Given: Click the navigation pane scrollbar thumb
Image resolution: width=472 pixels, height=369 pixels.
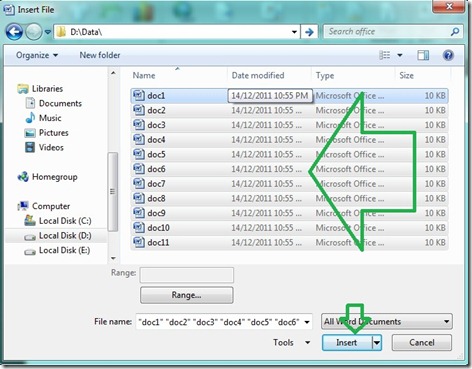Looking at the screenshot, I should pyautogui.click(x=113, y=192).
